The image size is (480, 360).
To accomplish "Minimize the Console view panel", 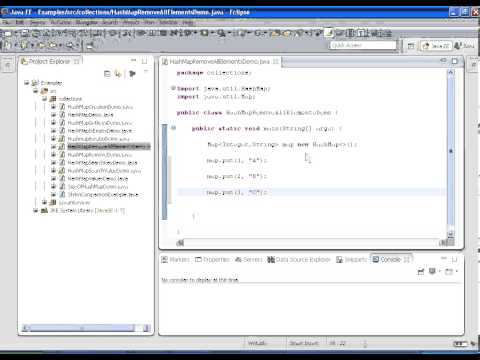I will coord(444,258).
